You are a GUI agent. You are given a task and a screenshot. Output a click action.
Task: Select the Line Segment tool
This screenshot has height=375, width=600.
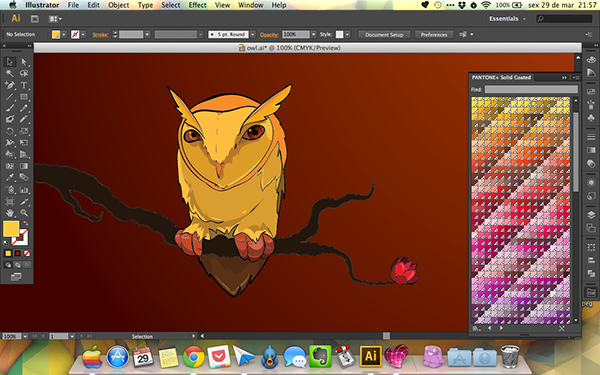click(x=10, y=97)
